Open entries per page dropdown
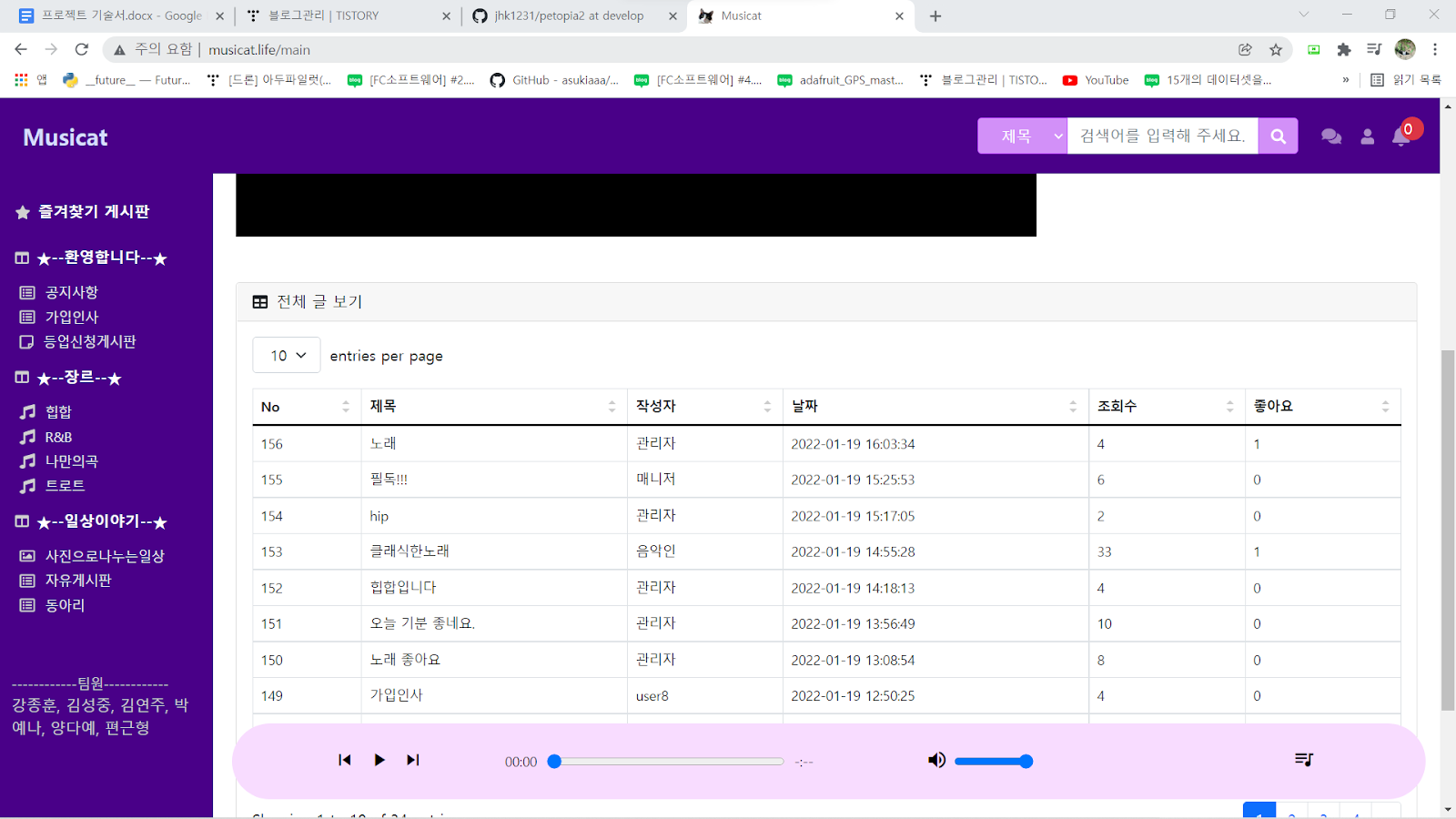 tap(287, 355)
